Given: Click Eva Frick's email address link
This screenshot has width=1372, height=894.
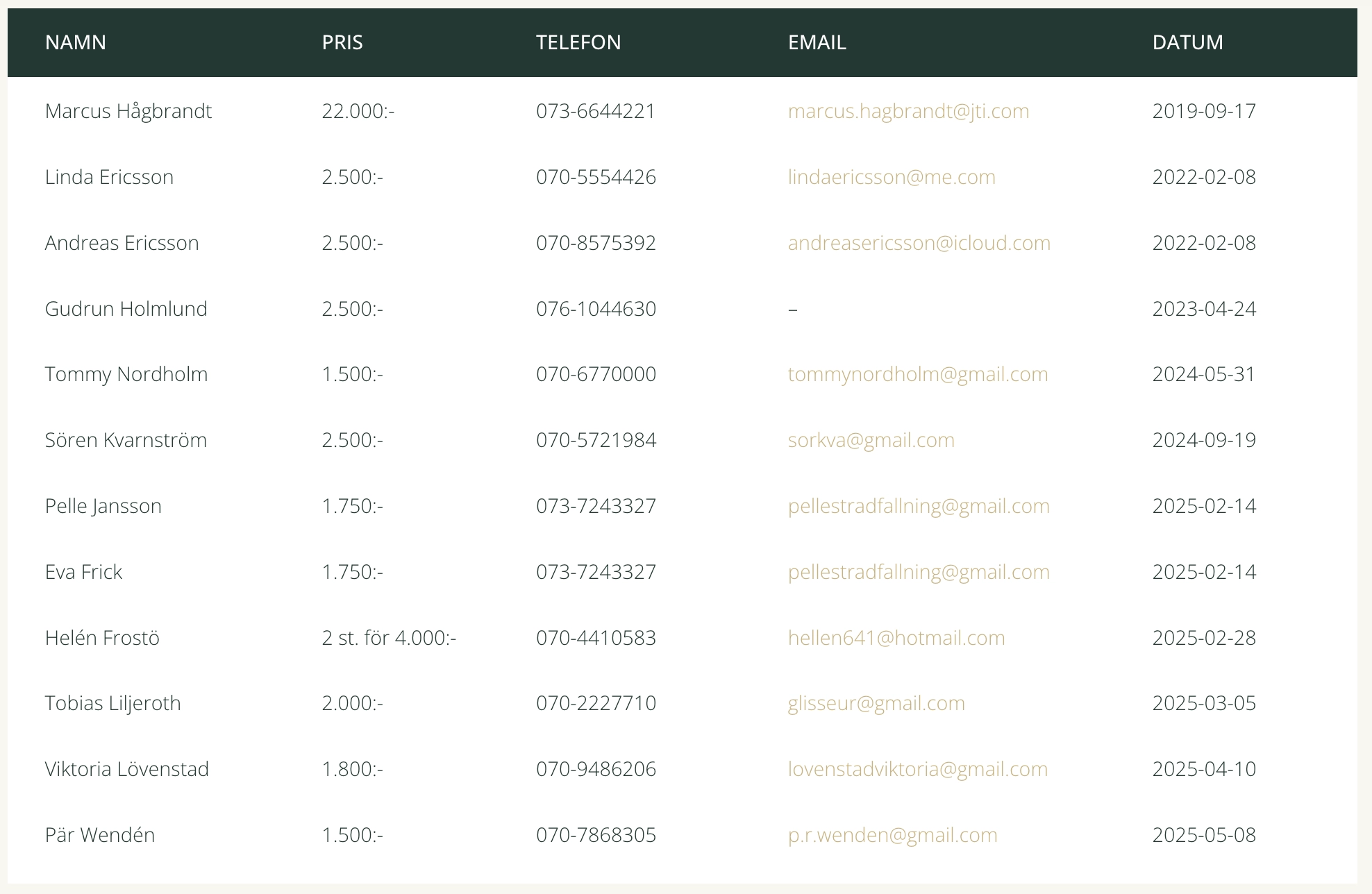Looking at the screenshot, I should coord(919,572).
